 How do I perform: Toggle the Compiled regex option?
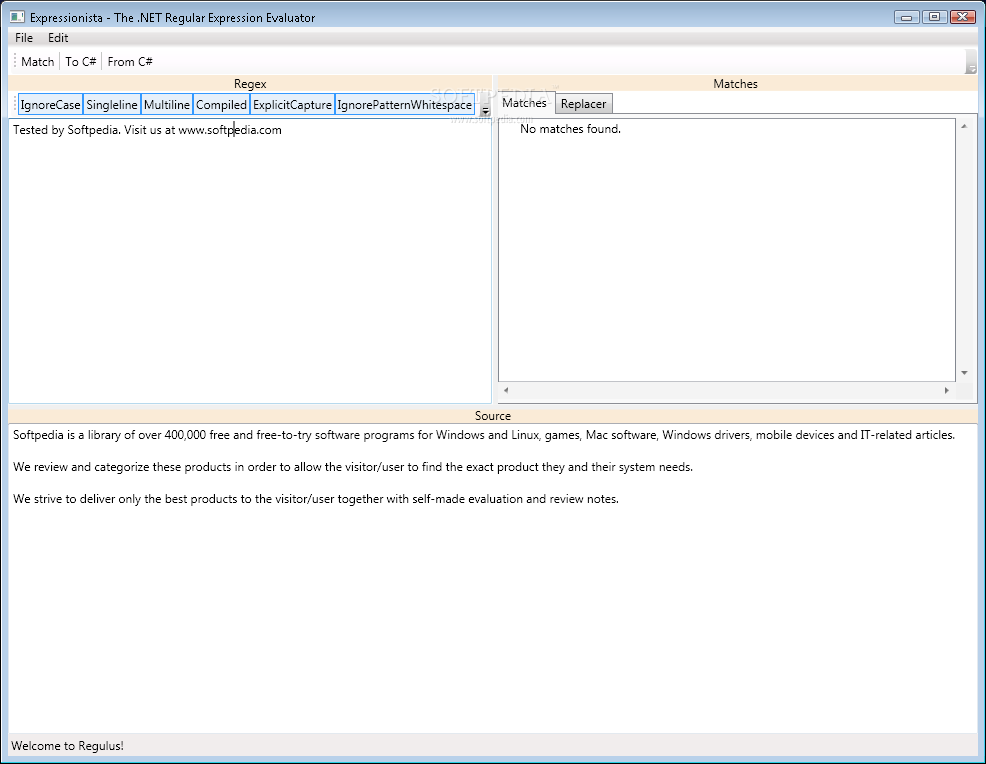pos(221,104)
